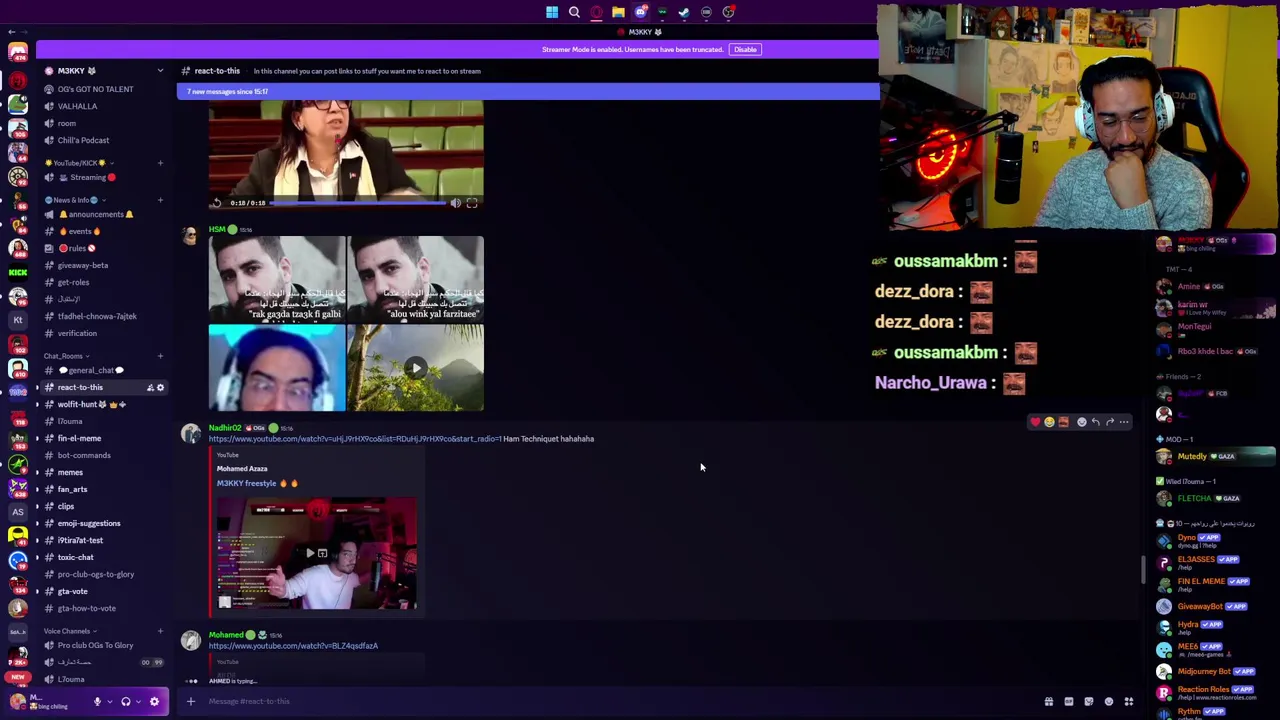Create channel in Voice Channels category

(160, 631)
